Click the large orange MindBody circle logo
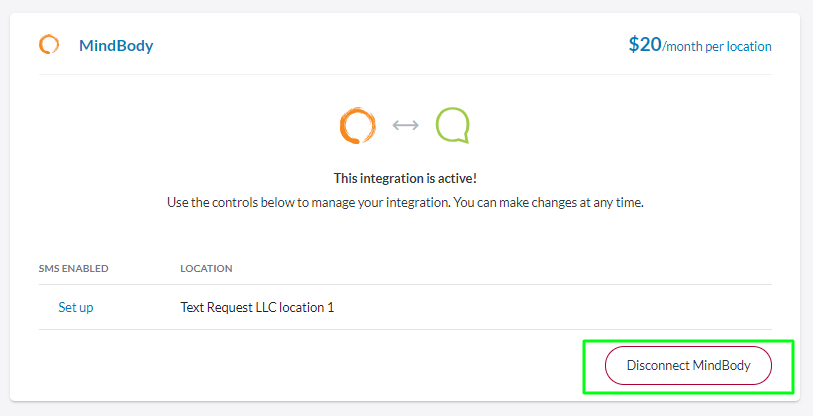 coord(356,125)
